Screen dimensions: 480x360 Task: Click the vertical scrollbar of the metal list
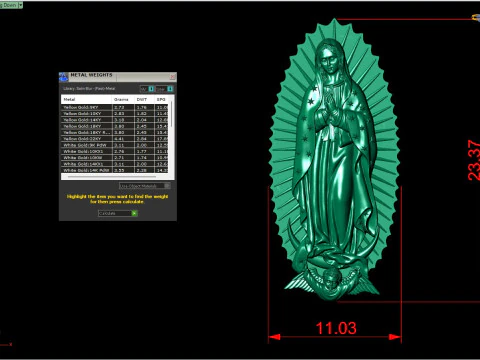click(172, 114)
